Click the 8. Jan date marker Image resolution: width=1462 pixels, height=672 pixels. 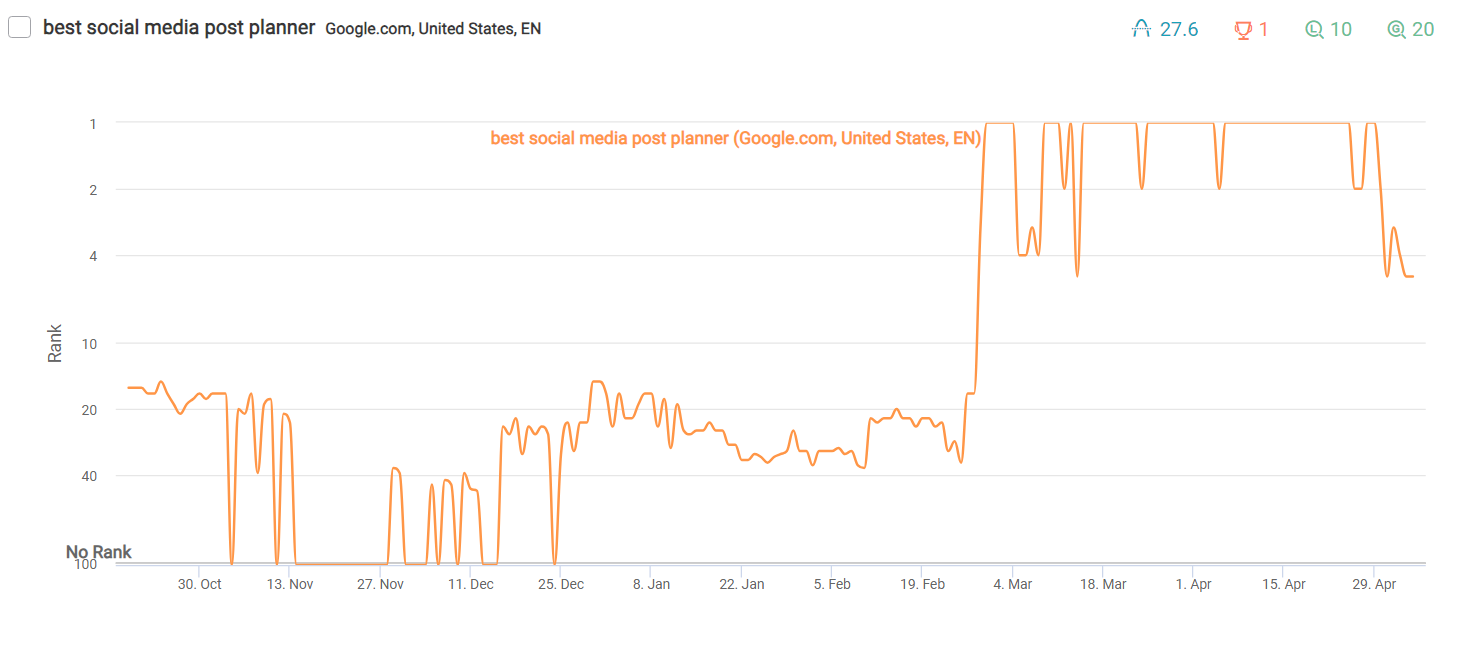coord(652,584)
